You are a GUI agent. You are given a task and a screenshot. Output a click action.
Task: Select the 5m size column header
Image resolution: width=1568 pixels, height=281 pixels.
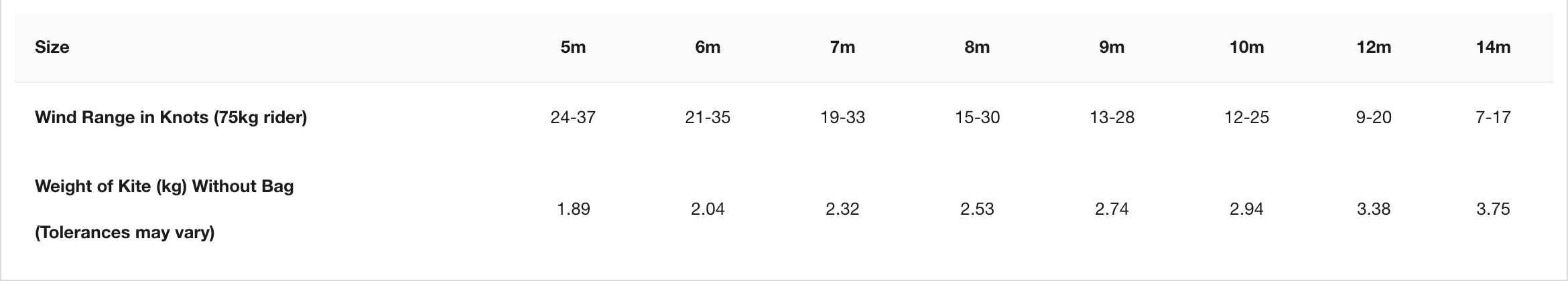[573, 48]
